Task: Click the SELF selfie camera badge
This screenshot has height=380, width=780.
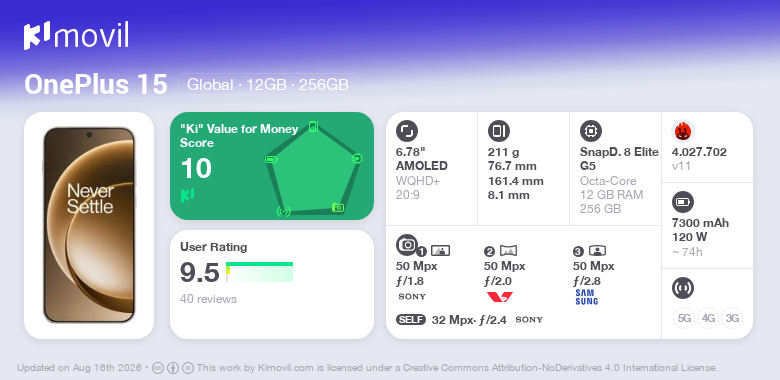Action: [411, 320]
